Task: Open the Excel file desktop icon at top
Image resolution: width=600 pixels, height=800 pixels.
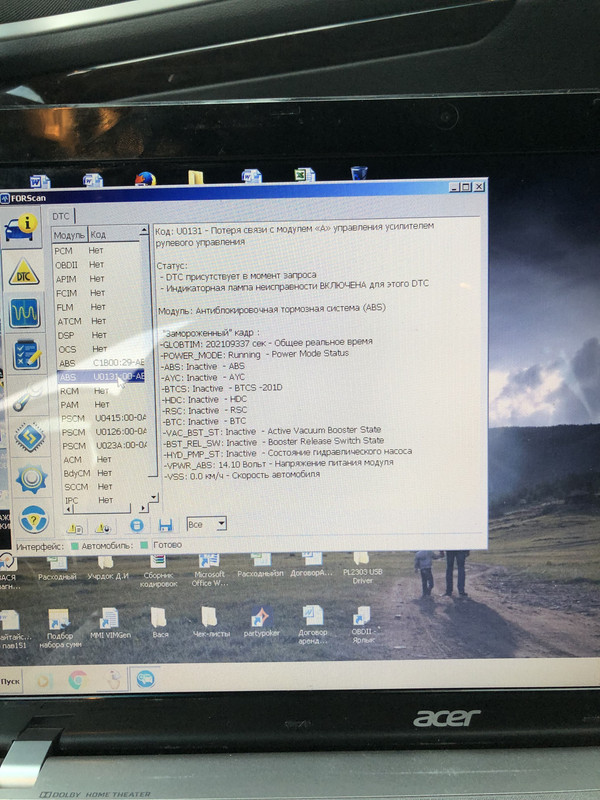Action: (x=305, y=175)
